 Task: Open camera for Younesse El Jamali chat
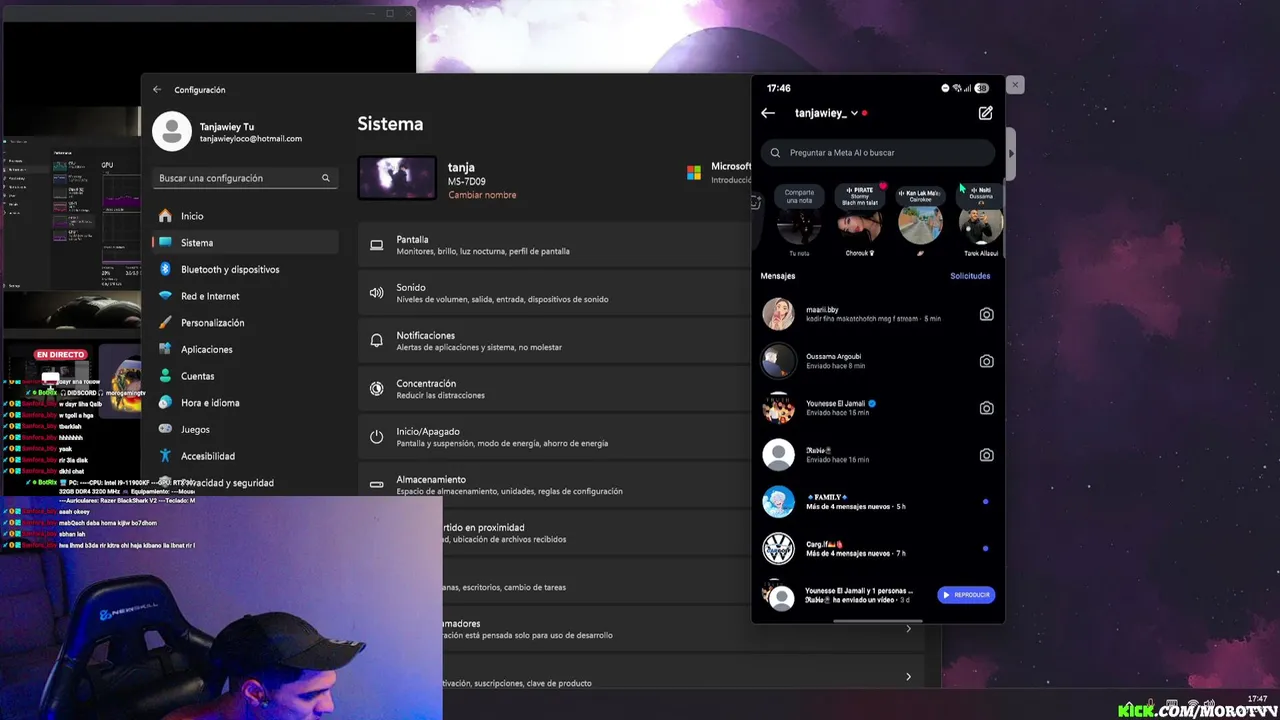pyautogui.click(x=986, y=408)
